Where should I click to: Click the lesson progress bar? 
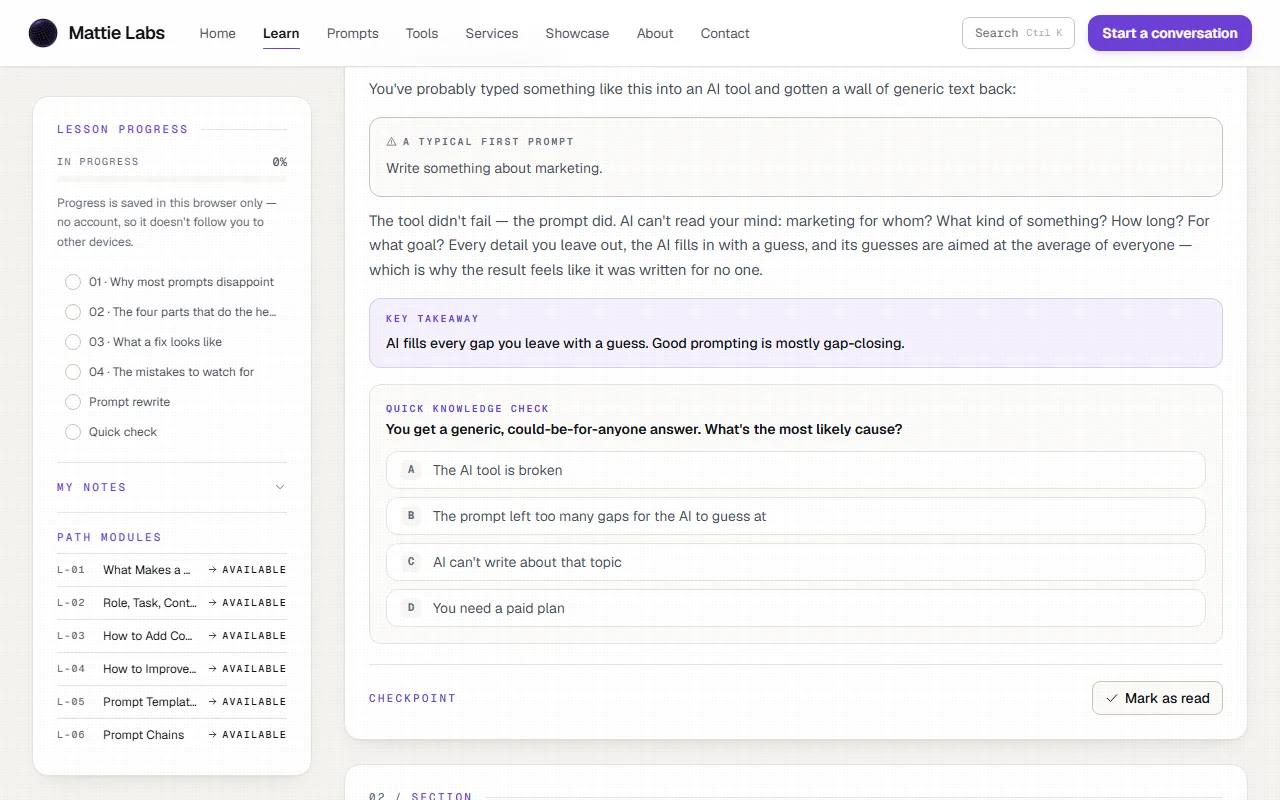[172, 178]
